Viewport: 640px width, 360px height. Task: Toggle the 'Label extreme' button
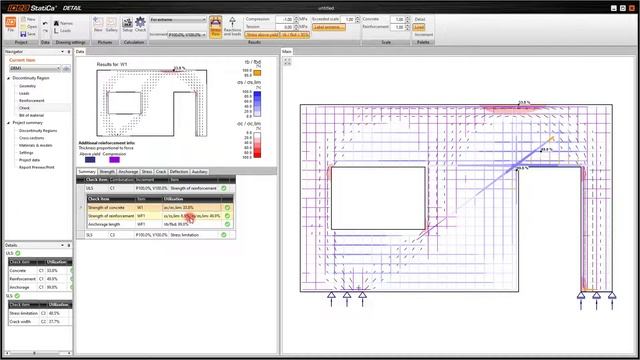click(329, 27)
